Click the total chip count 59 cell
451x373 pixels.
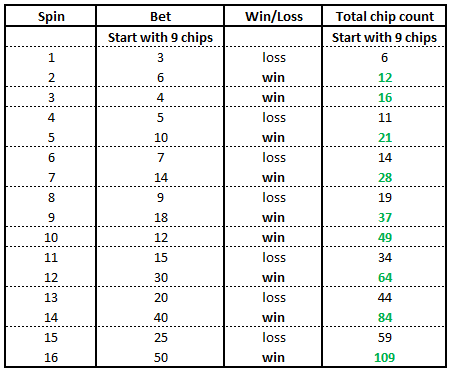(x=385, y=337)
